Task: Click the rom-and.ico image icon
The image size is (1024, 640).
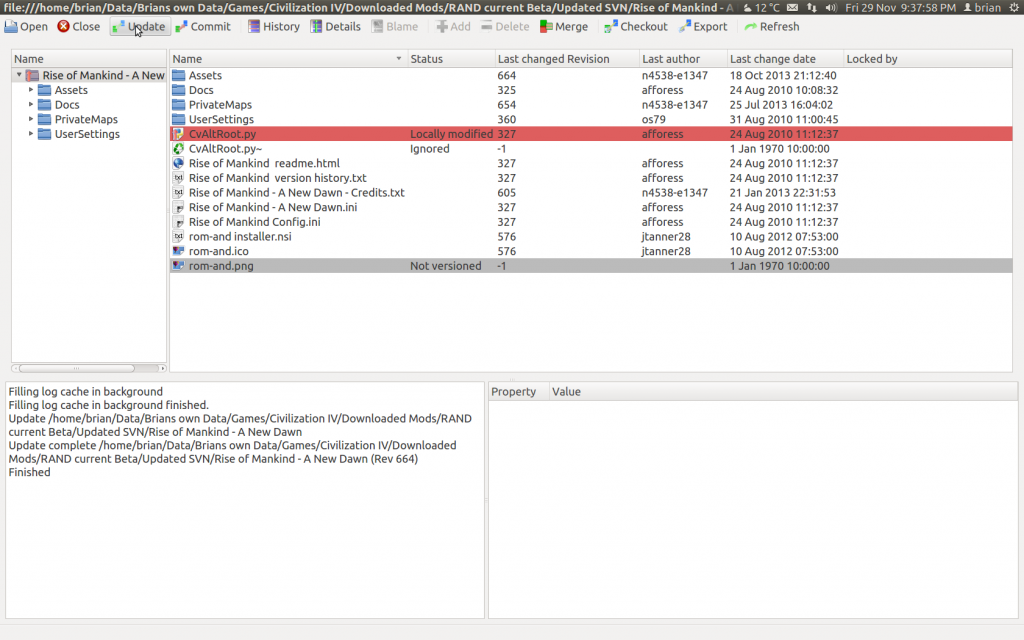Action: click(178, 251)
